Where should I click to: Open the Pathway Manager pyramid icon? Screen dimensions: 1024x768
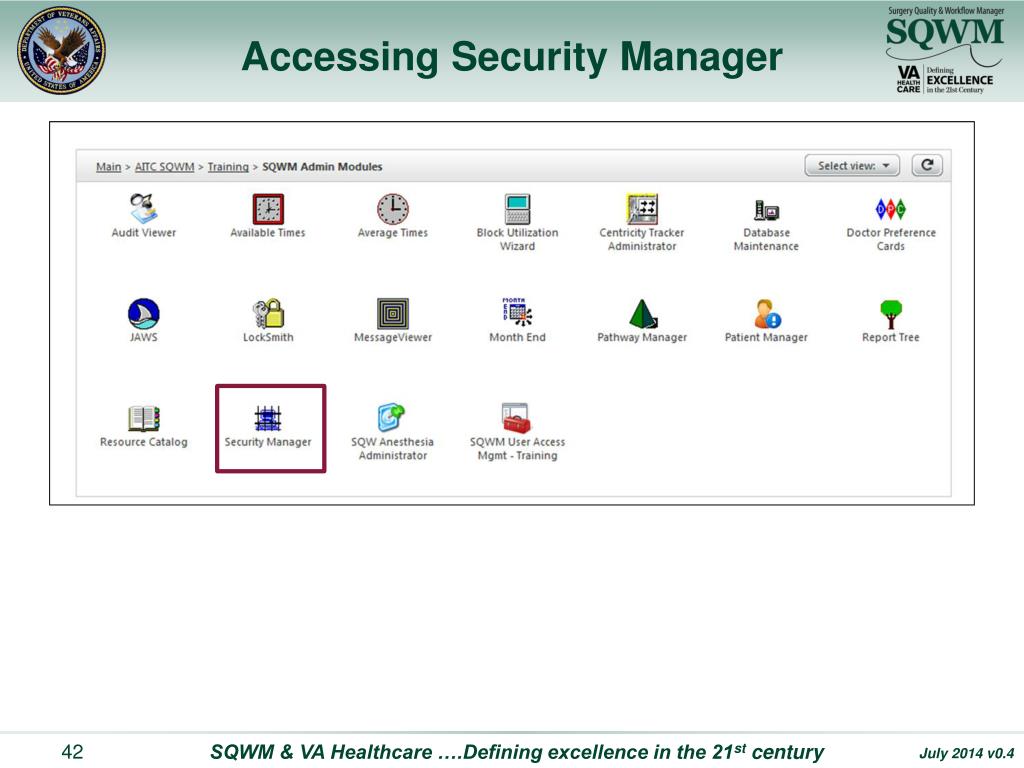[x=643, y=313]
